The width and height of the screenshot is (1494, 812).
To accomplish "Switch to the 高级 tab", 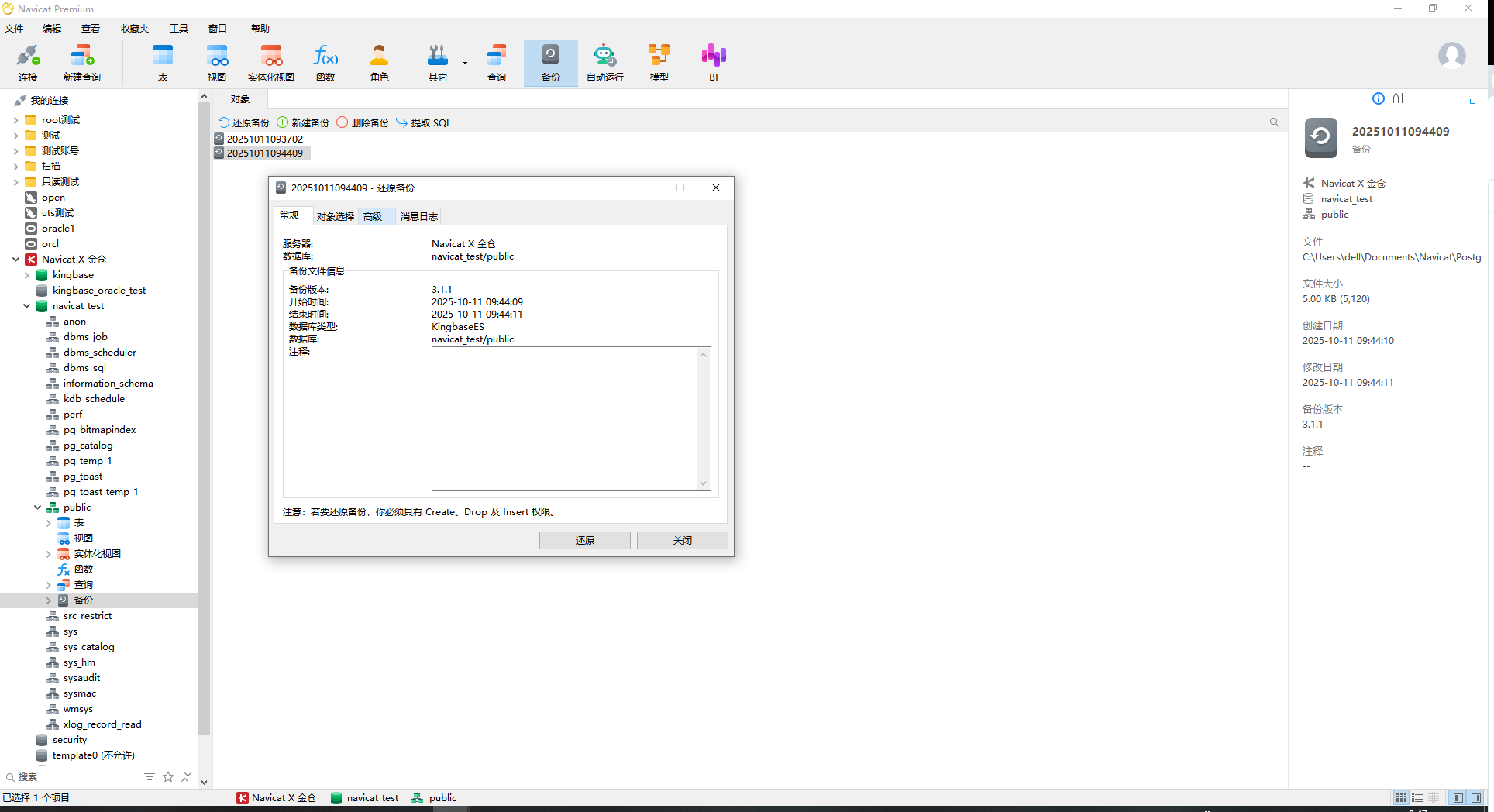I will pos(373,216).
